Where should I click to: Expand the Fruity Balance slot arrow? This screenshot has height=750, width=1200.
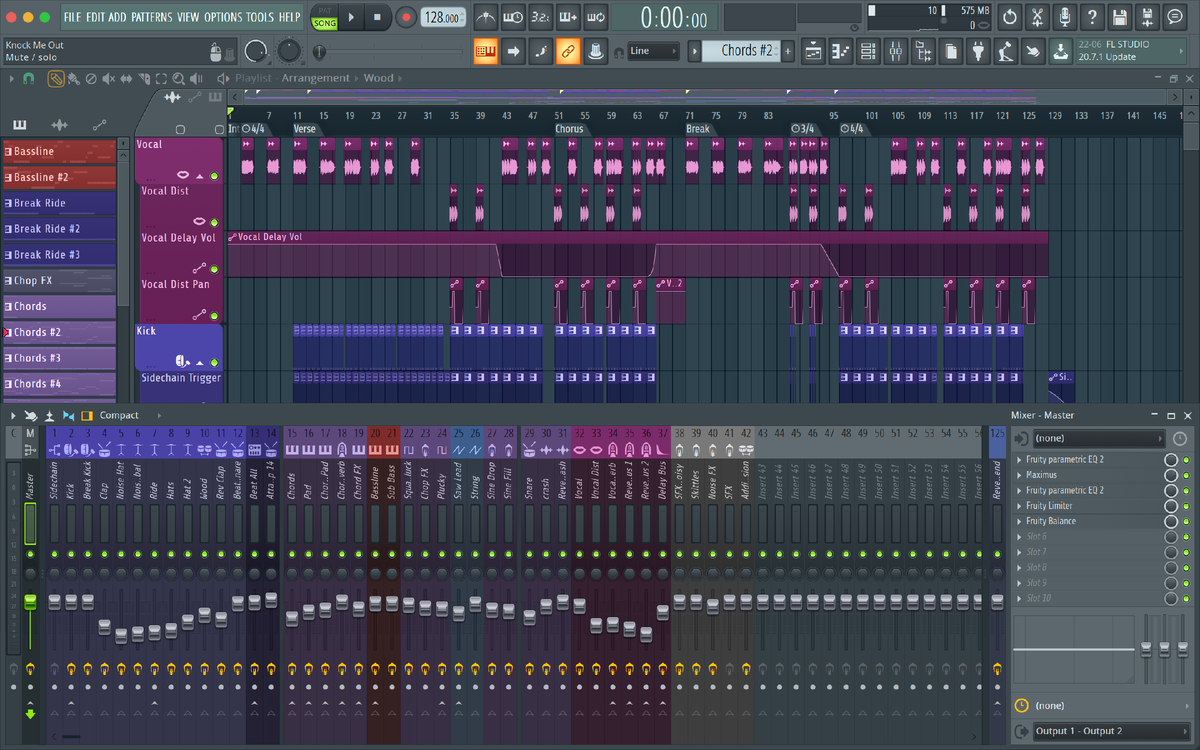click(1019, 521)
